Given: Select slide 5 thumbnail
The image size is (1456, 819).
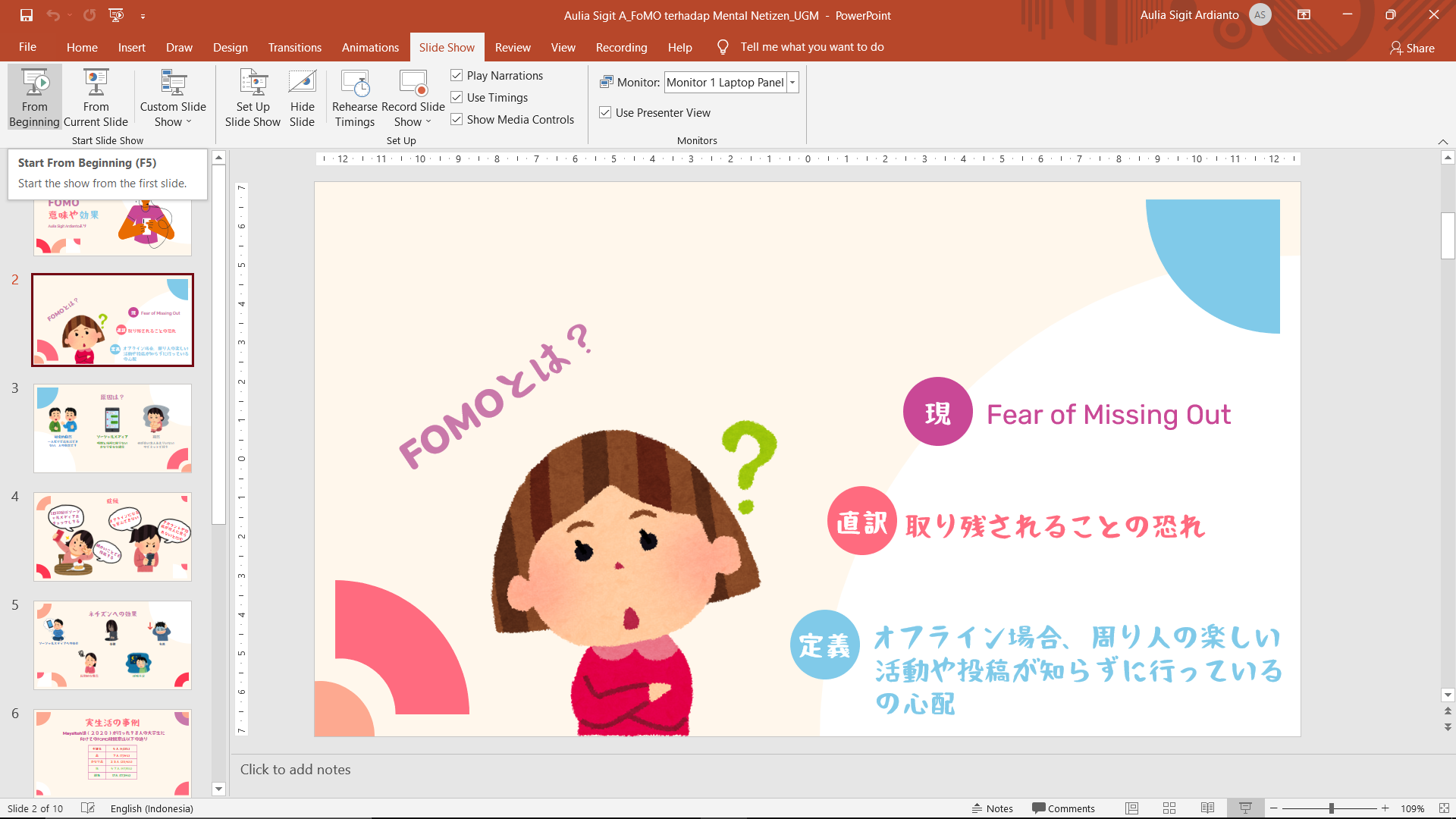Looking at the screenshot, I should [112, 645].
